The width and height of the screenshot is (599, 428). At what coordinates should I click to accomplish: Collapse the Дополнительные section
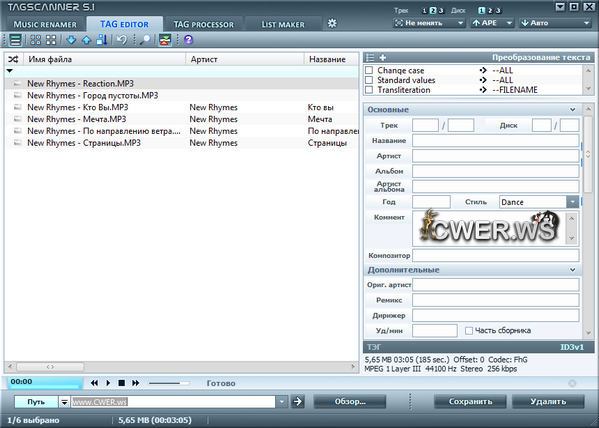coord(573,270)
